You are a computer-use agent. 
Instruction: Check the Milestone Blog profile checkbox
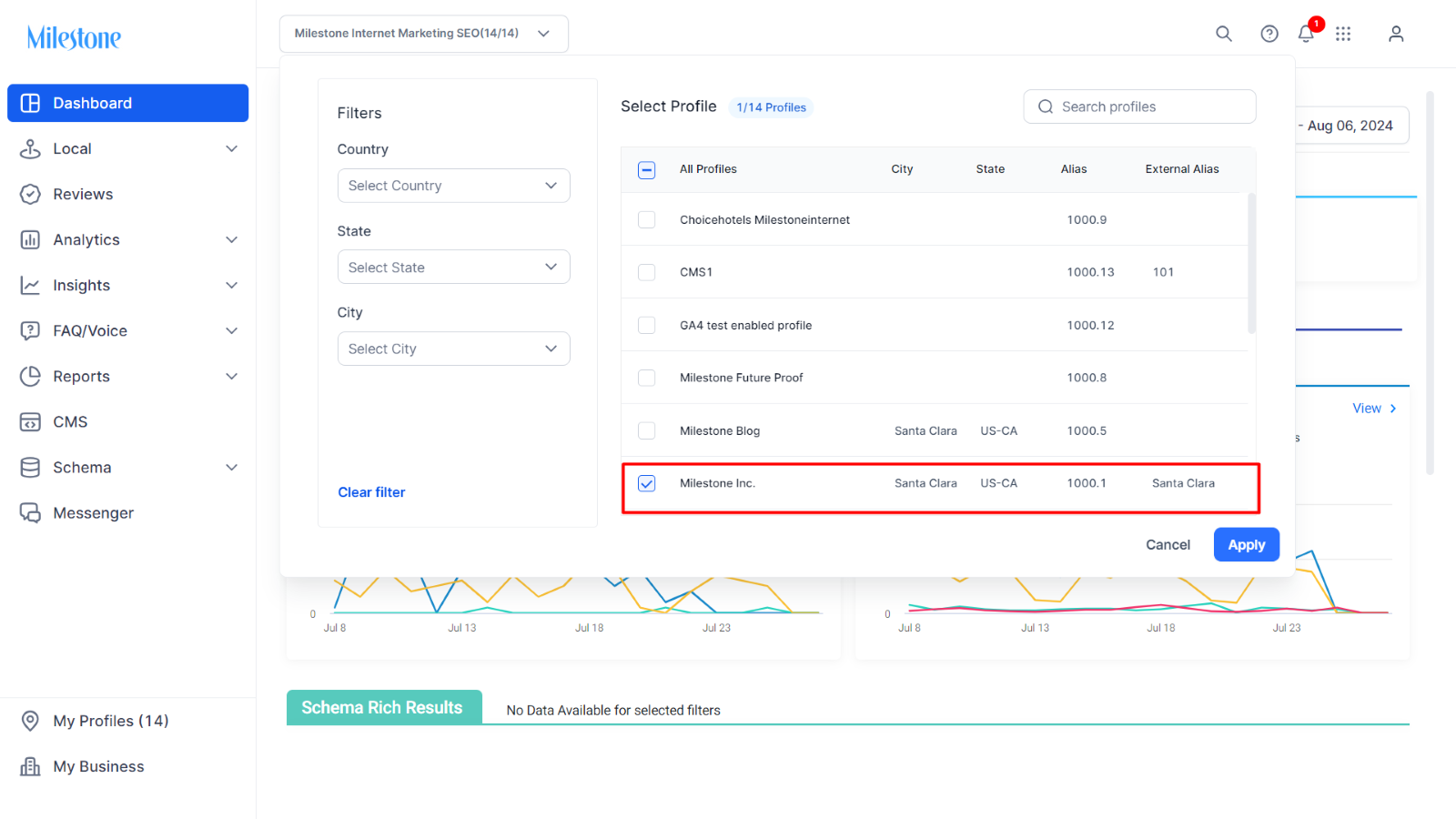point(647,430)
